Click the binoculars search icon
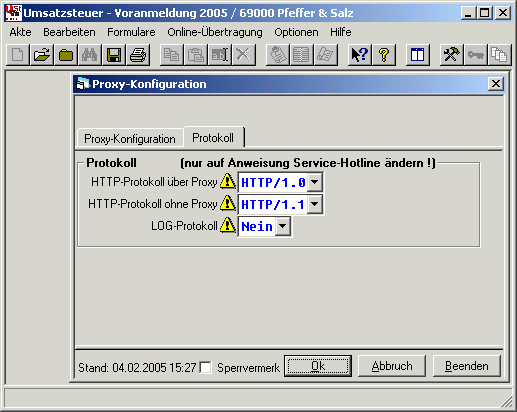517x412 pixels. pyautogui.click(x=90, y=55)
